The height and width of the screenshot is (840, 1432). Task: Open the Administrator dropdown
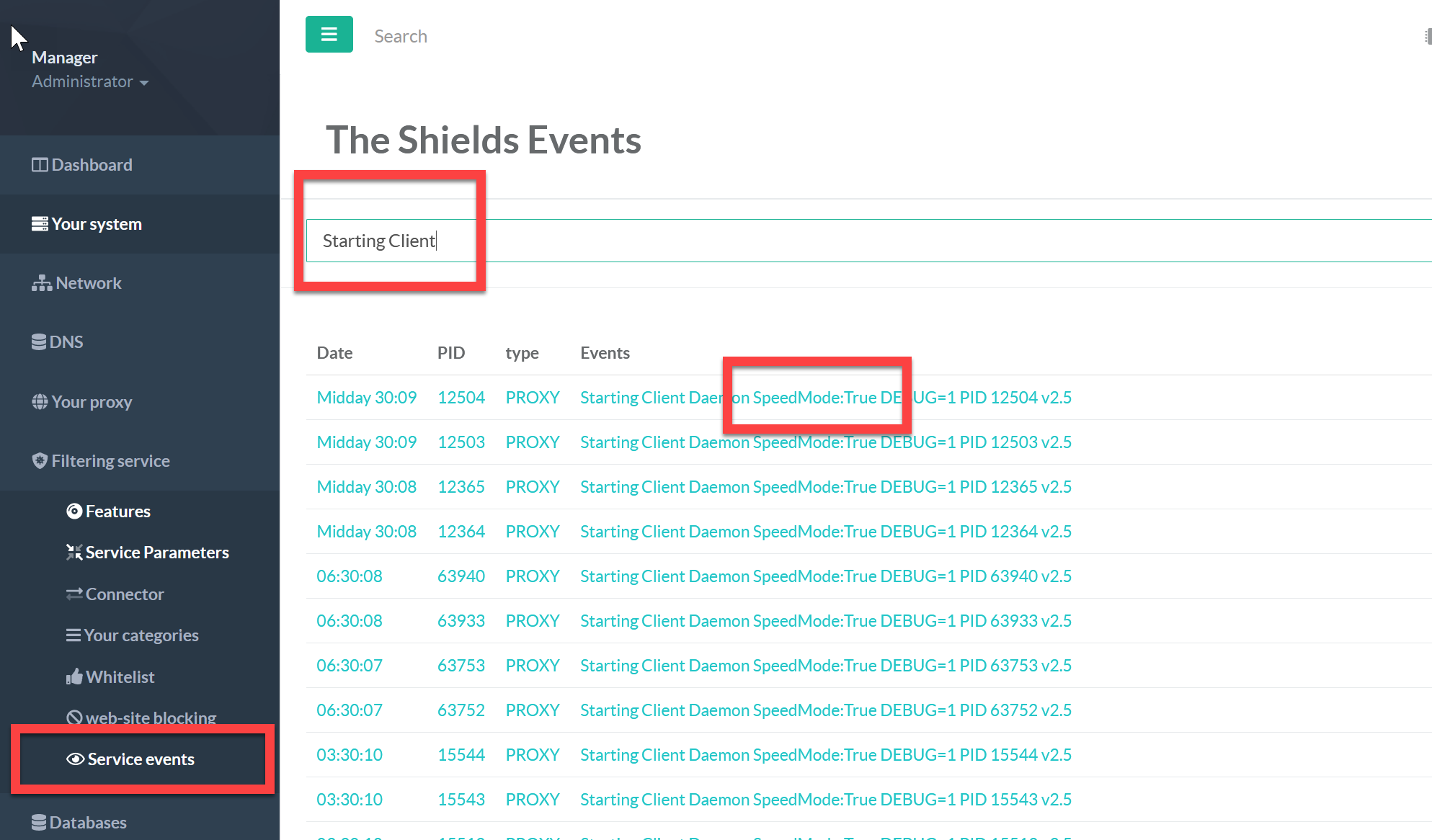click(x=90, y=82)
